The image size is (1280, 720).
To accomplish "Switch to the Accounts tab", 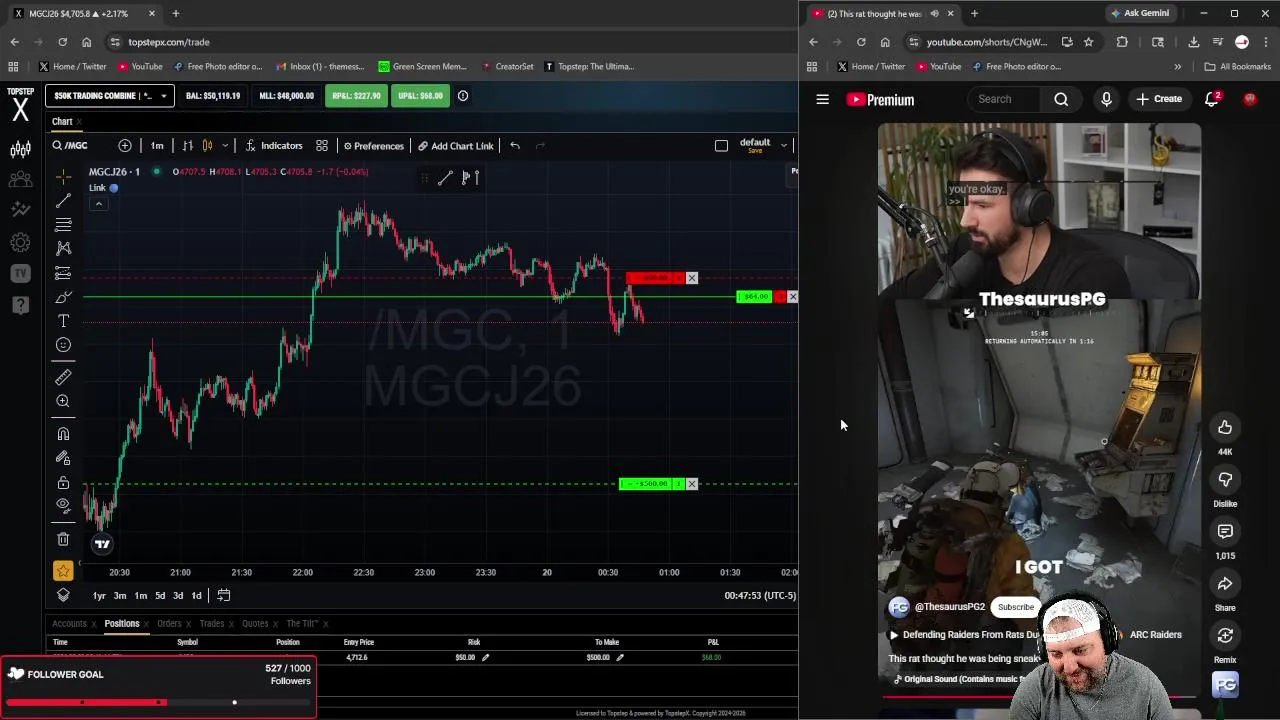I will click(x=69, y=624).
